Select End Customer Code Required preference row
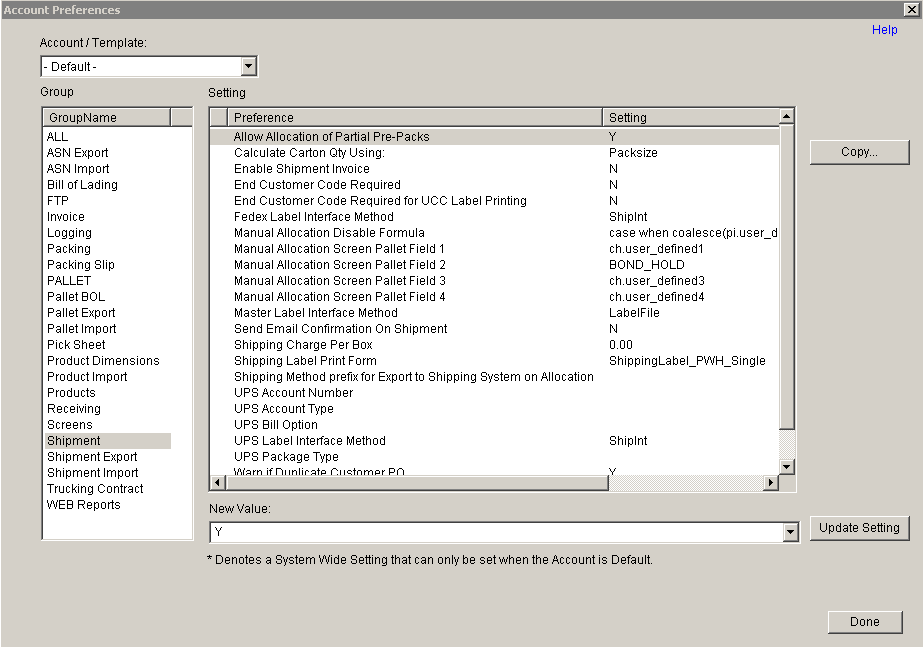Screen dimensions: 923x647 click(494, 185)
